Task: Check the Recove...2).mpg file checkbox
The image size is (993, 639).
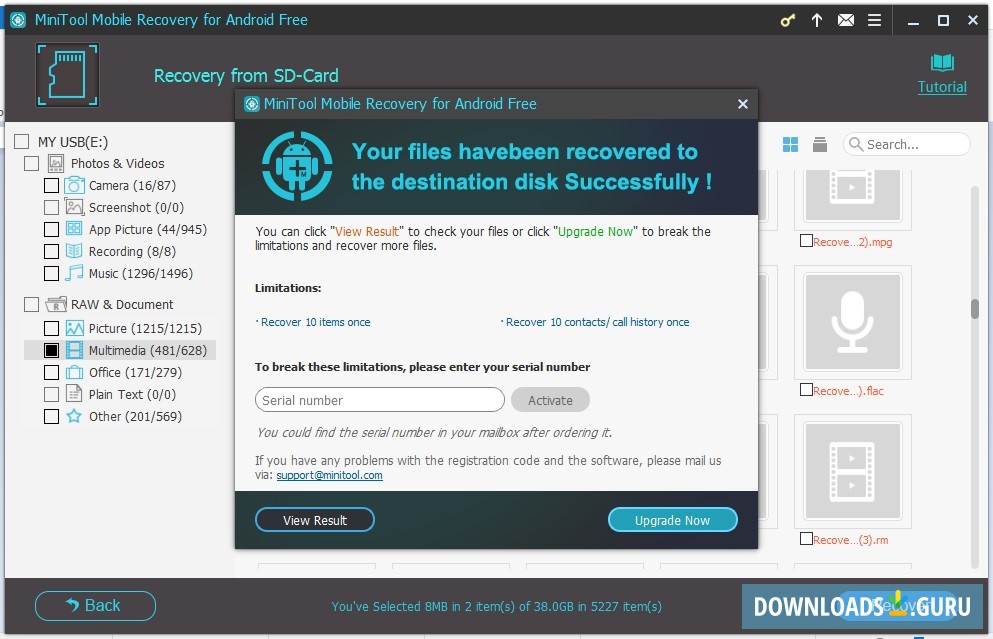Action: click(806, 241)
